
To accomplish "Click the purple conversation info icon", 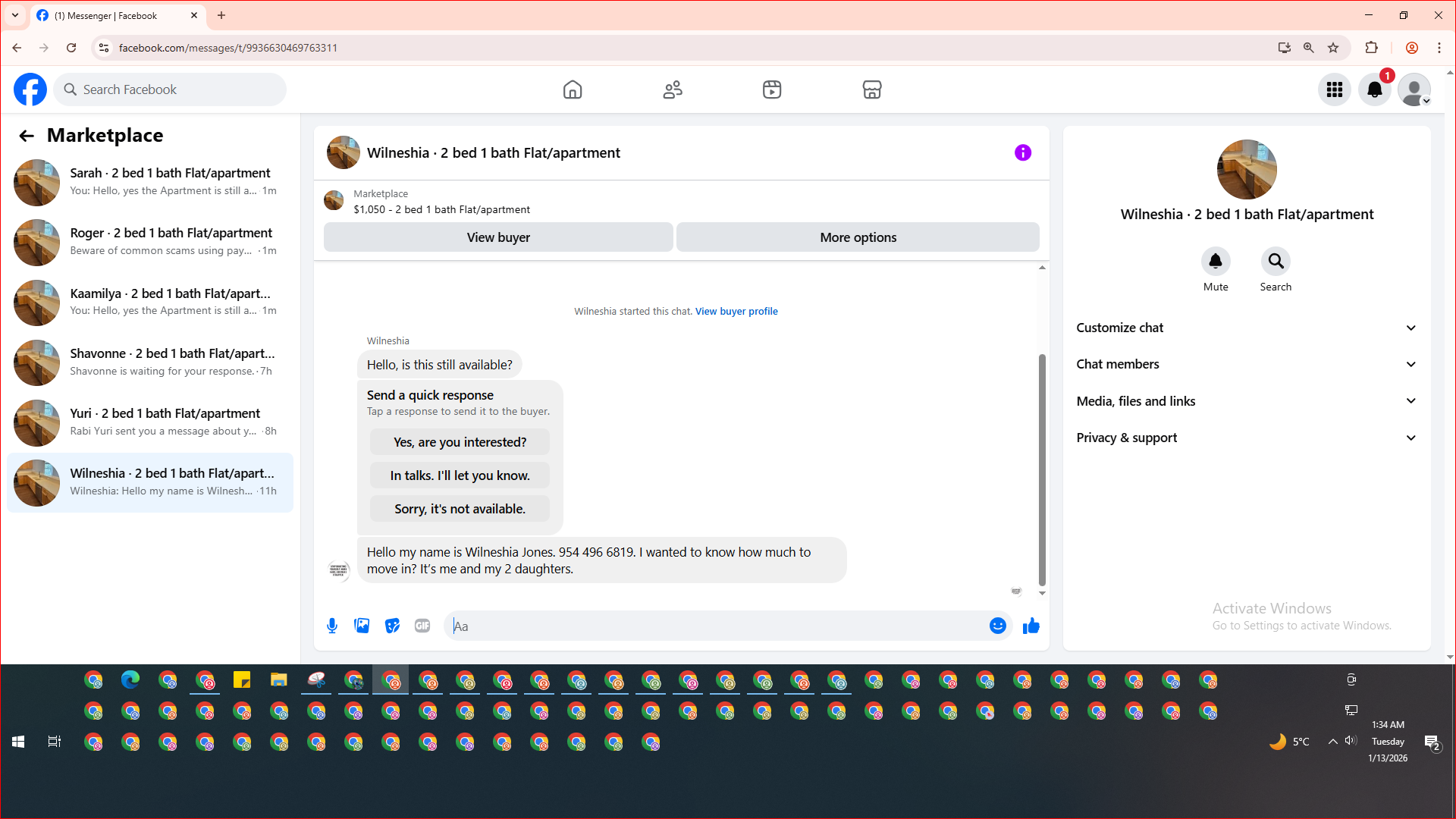I will coord(1022,152).
